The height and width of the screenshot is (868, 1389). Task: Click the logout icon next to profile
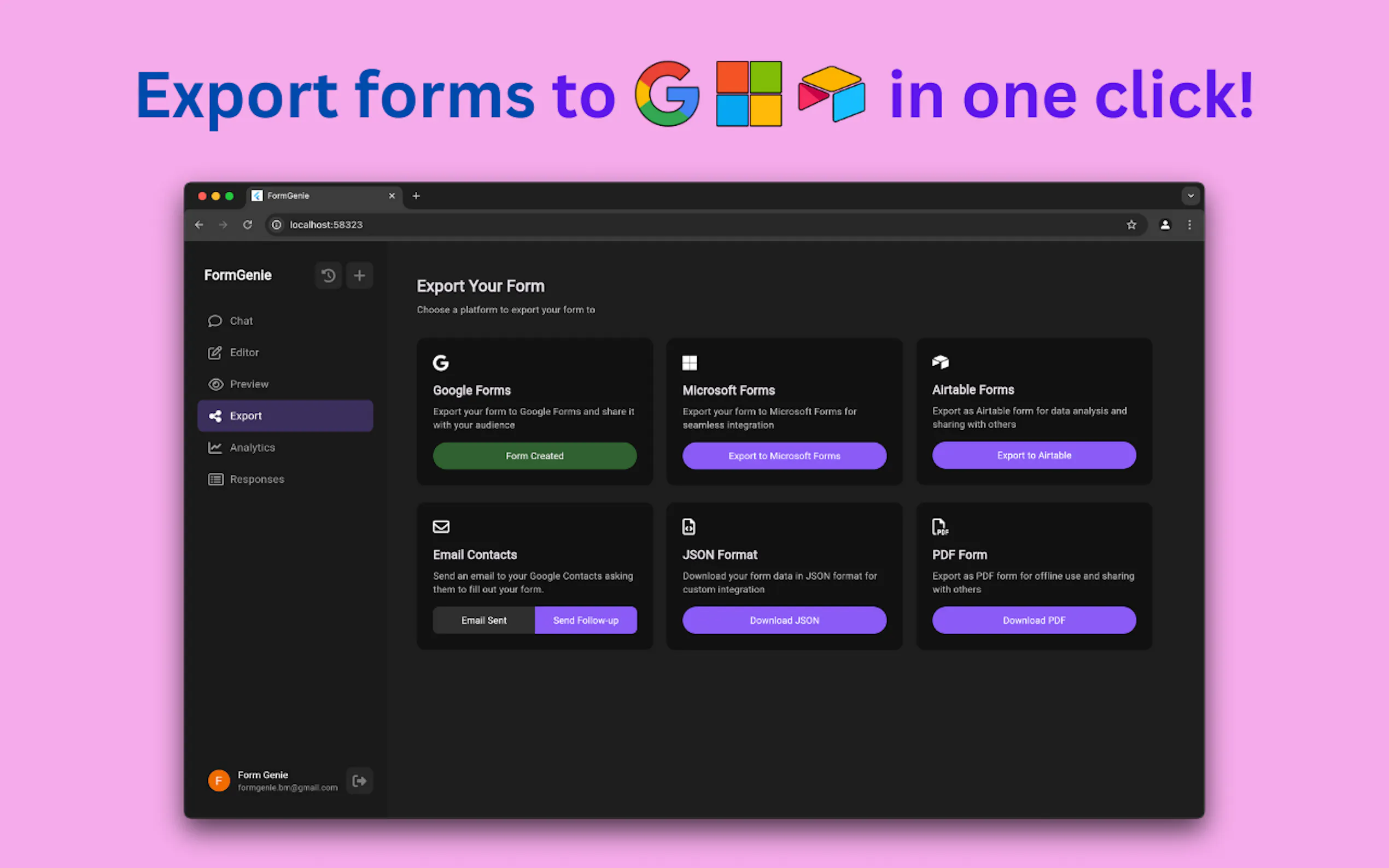[359, 781]
